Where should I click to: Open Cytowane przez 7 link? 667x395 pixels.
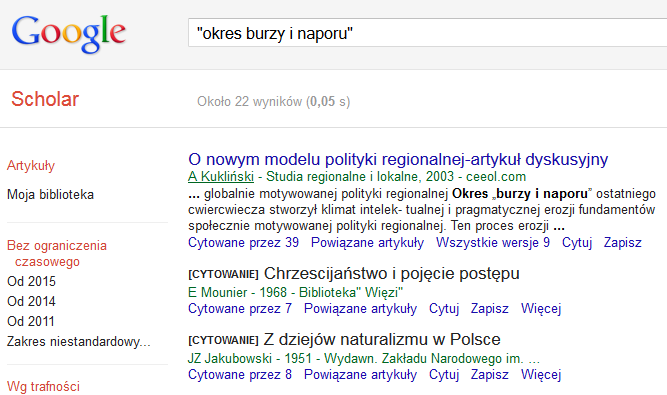coord(240,308)
